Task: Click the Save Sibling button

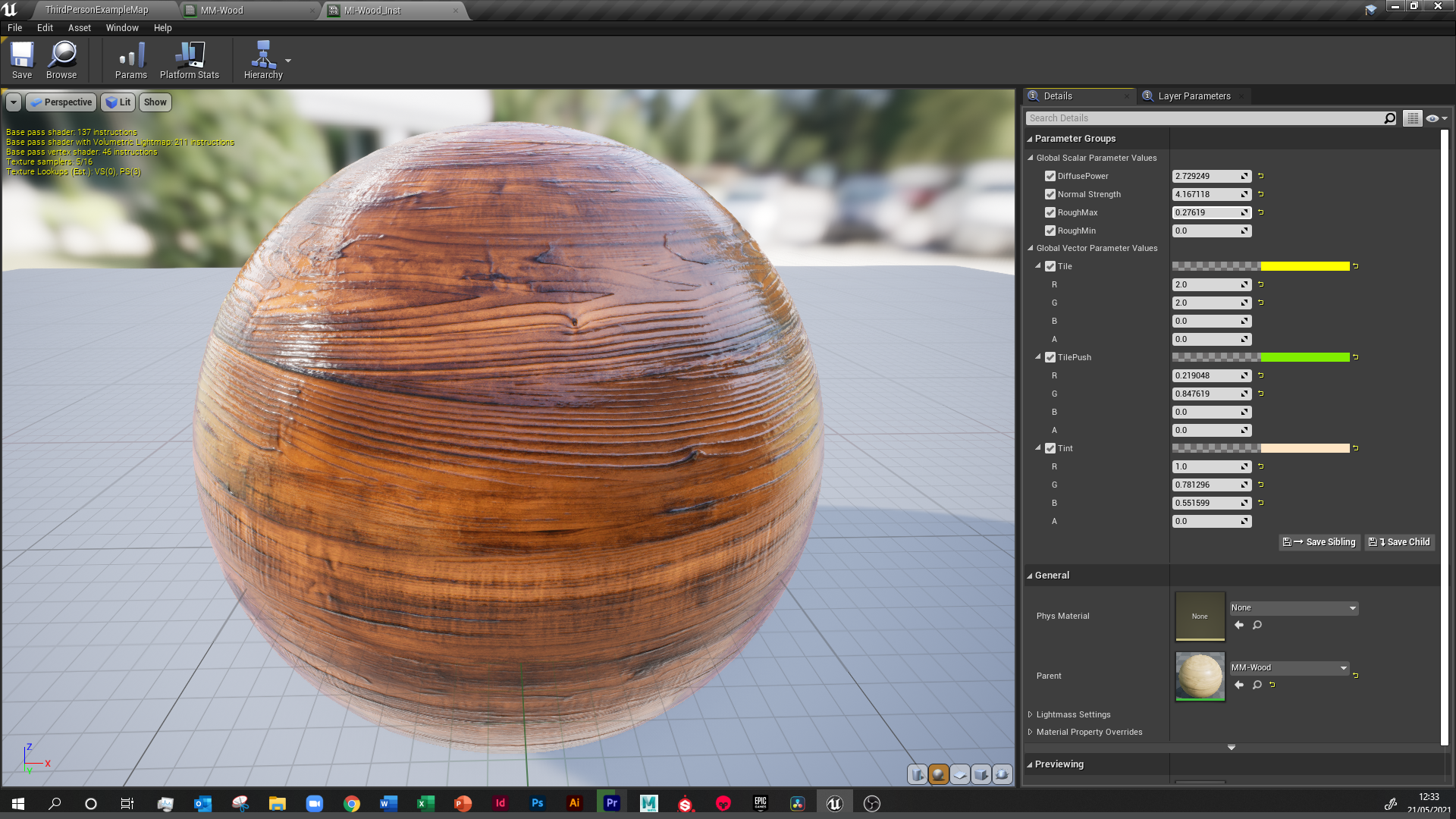Action: 1319,542
